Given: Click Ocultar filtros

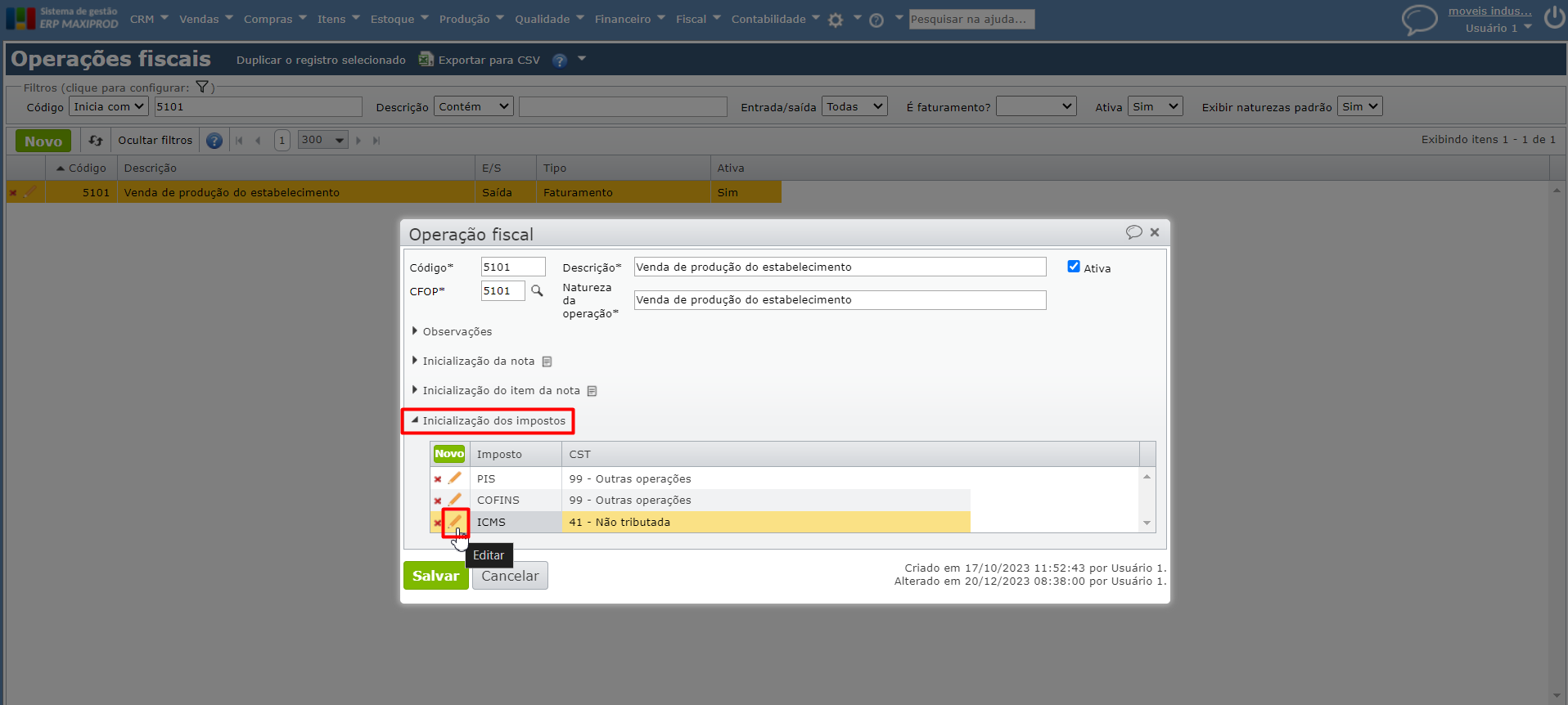Looking at the screenshot, I should 155,140.
